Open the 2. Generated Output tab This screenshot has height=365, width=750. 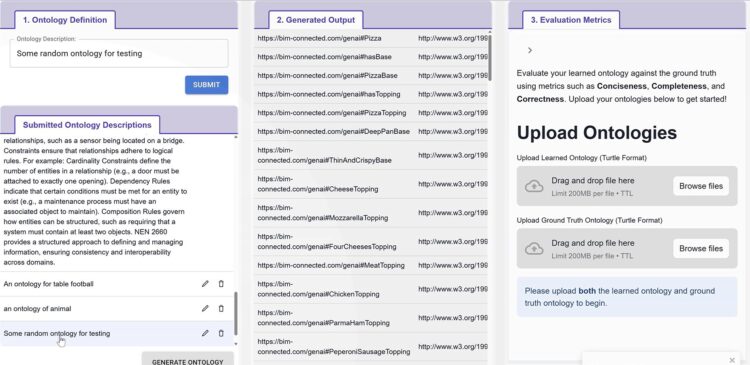coord(316,20)
